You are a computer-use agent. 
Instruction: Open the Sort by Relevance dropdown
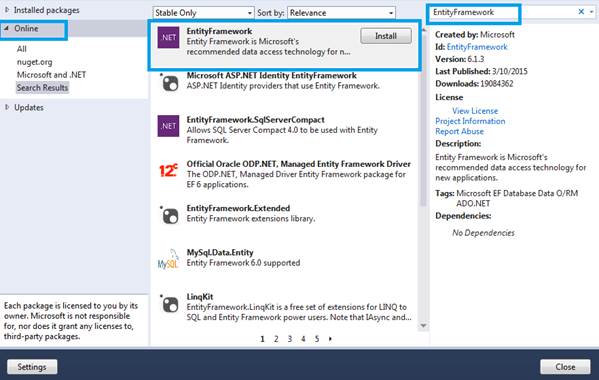coord(341,13)
